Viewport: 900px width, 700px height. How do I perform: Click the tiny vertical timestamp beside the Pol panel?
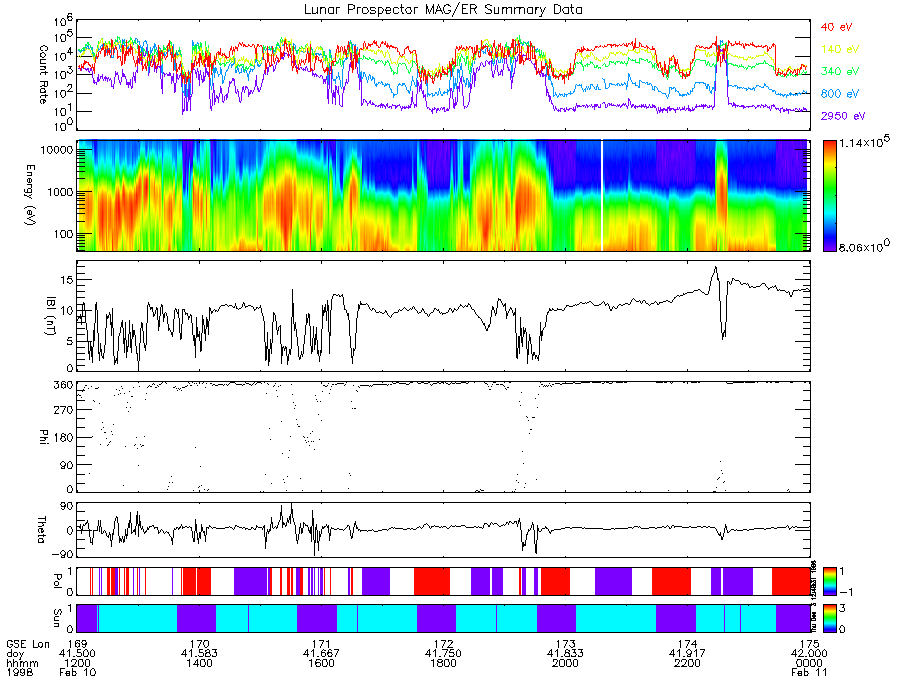[x=814, y=597]
